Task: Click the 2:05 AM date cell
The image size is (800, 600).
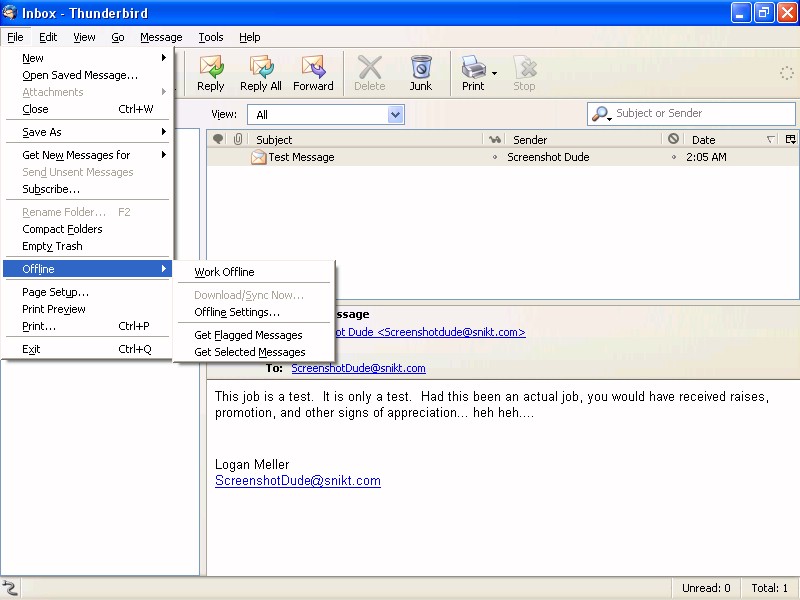Action: pos(706,157)
